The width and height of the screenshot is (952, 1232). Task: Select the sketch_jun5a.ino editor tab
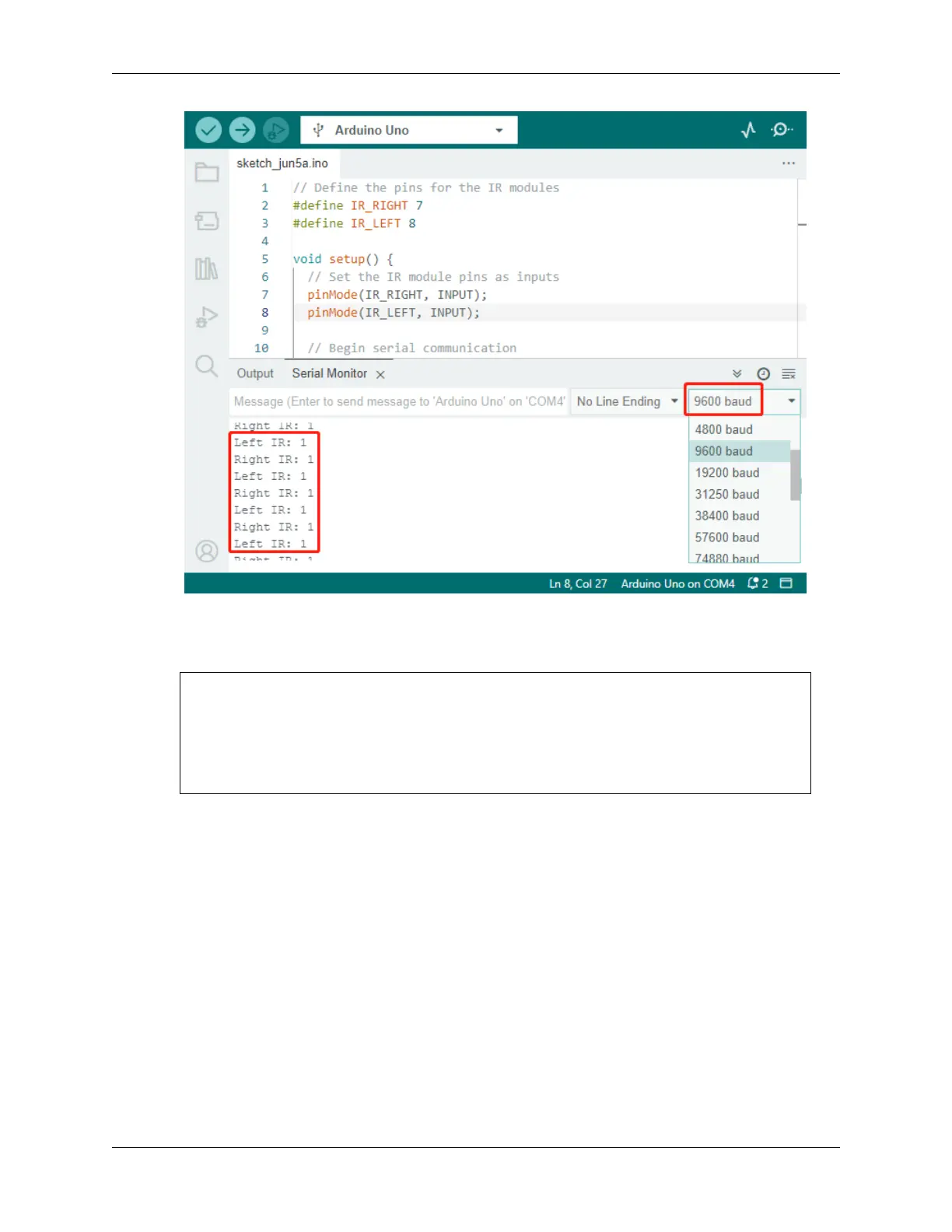point(282,163)
